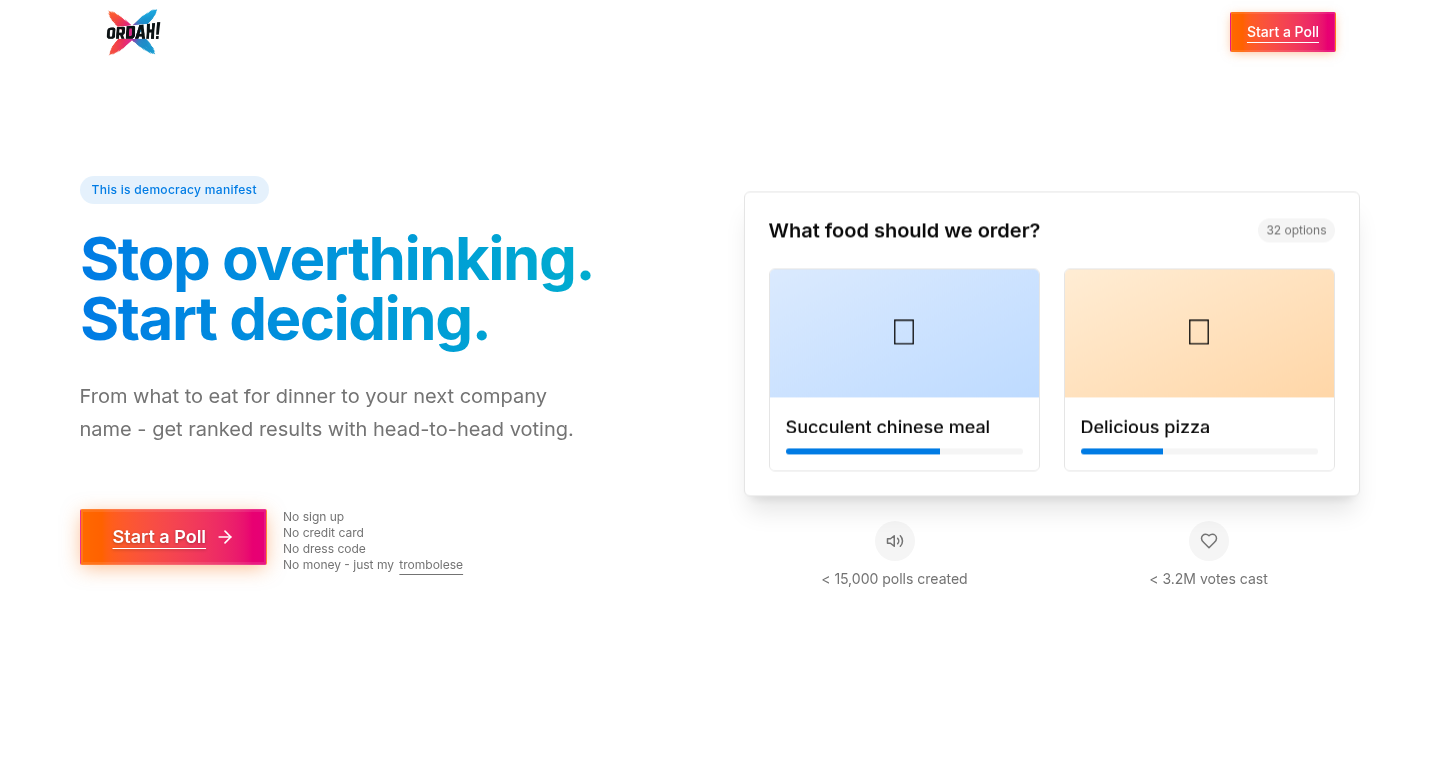Click the heart votes icon
Screen dimensions: 1440x761
point(1208,541)
